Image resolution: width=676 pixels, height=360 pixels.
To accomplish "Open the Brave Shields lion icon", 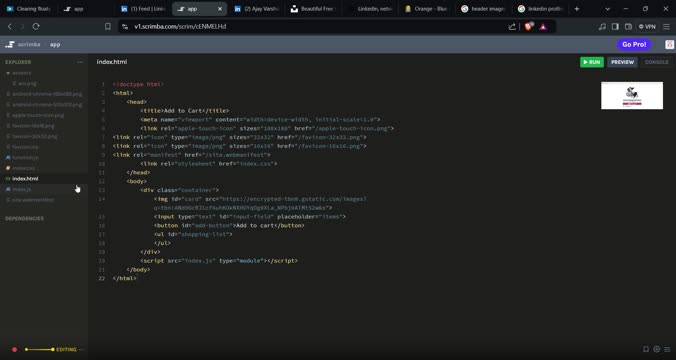I will pyautogui.click(x=529, y=27).
